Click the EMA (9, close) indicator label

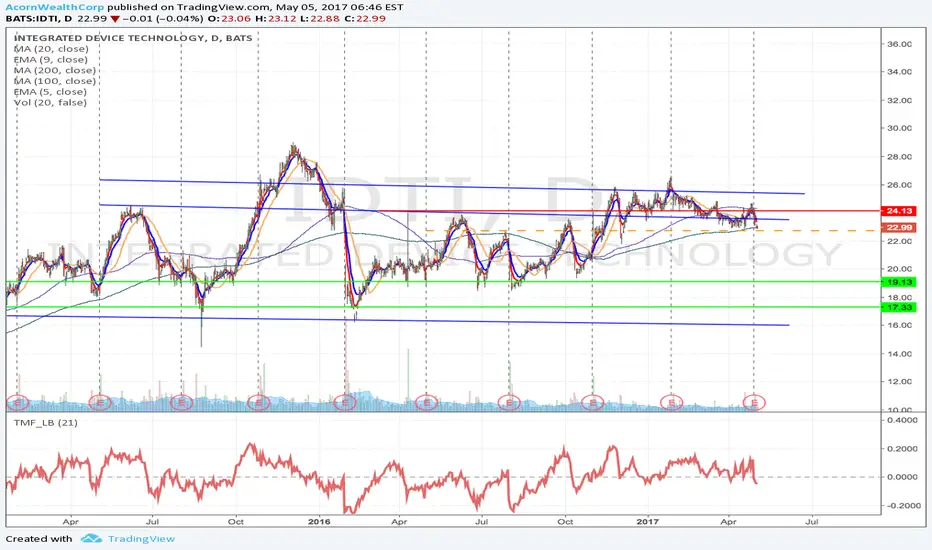point(51,59)
